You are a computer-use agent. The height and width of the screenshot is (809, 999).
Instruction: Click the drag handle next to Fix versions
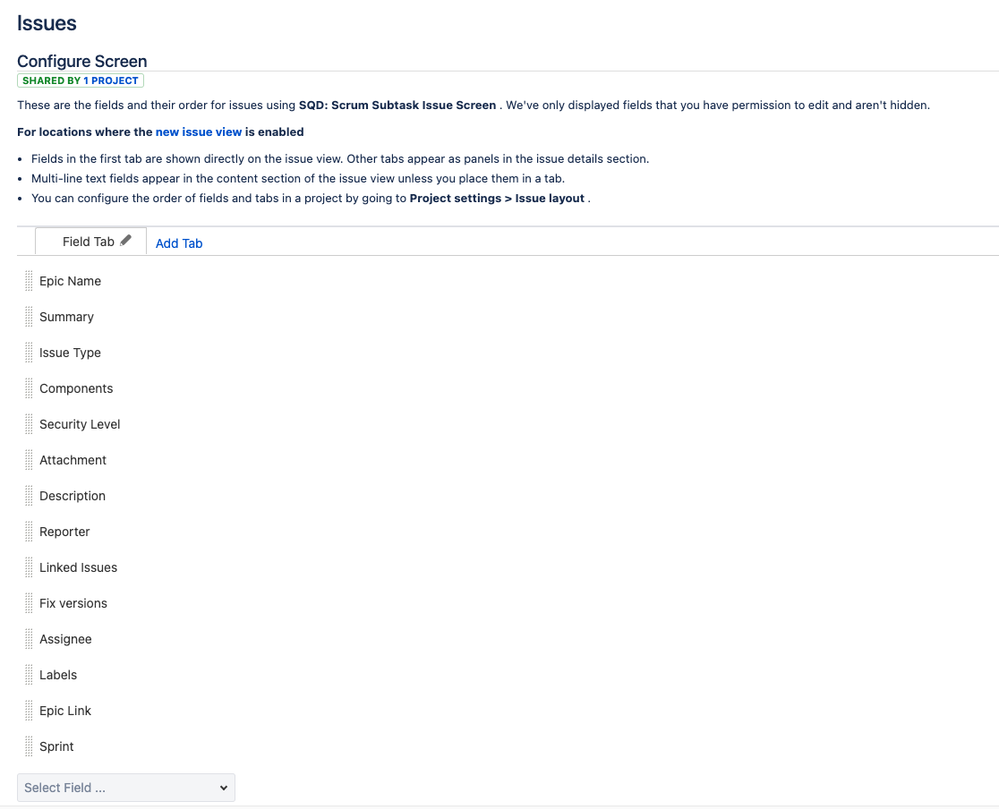pos(27,603)
